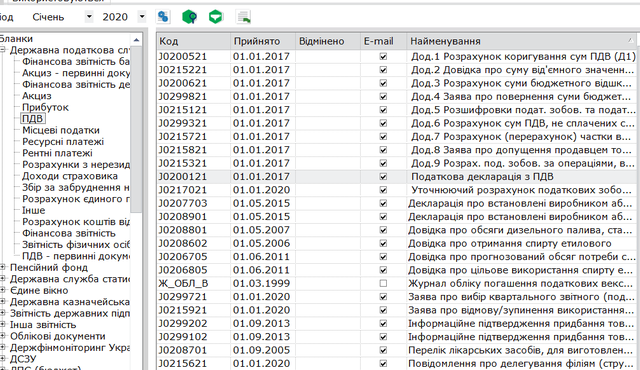
Task: Select the ДСЗУ tree item
Action: [23, 359]
